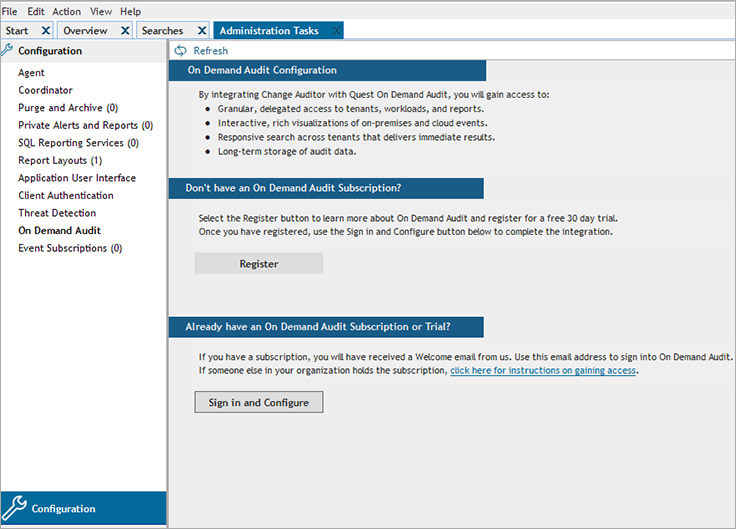This screenshot has height=529, width=736.
Task: Open the View menu
Action: coord(101,11)
